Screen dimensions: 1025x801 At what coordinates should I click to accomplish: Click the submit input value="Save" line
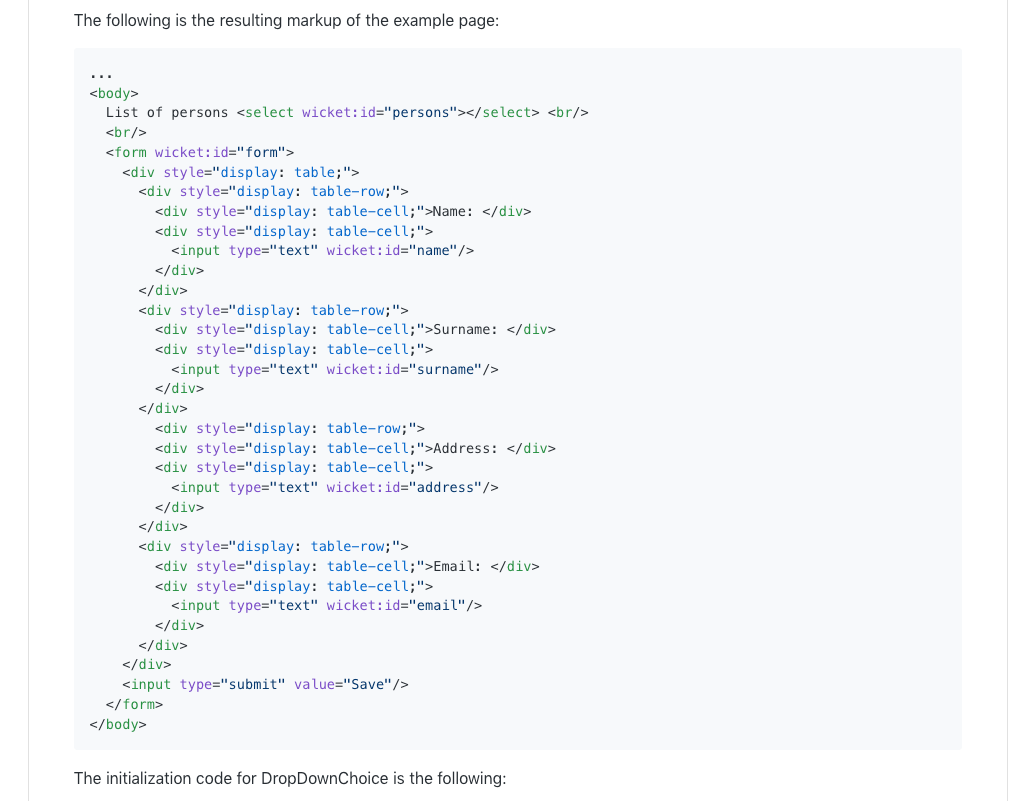pos(265,685)
